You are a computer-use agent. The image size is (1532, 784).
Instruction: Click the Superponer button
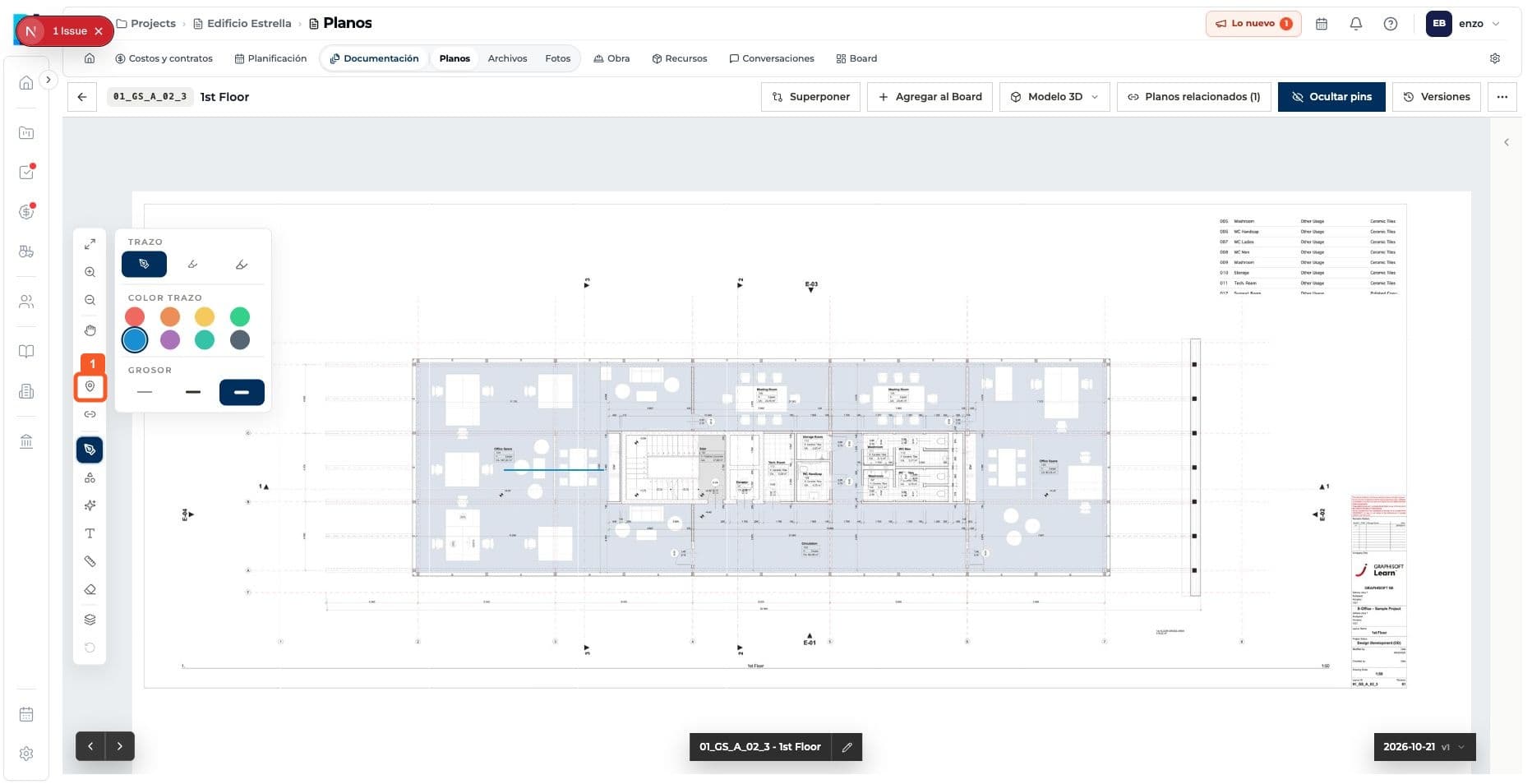pos(811,97)
